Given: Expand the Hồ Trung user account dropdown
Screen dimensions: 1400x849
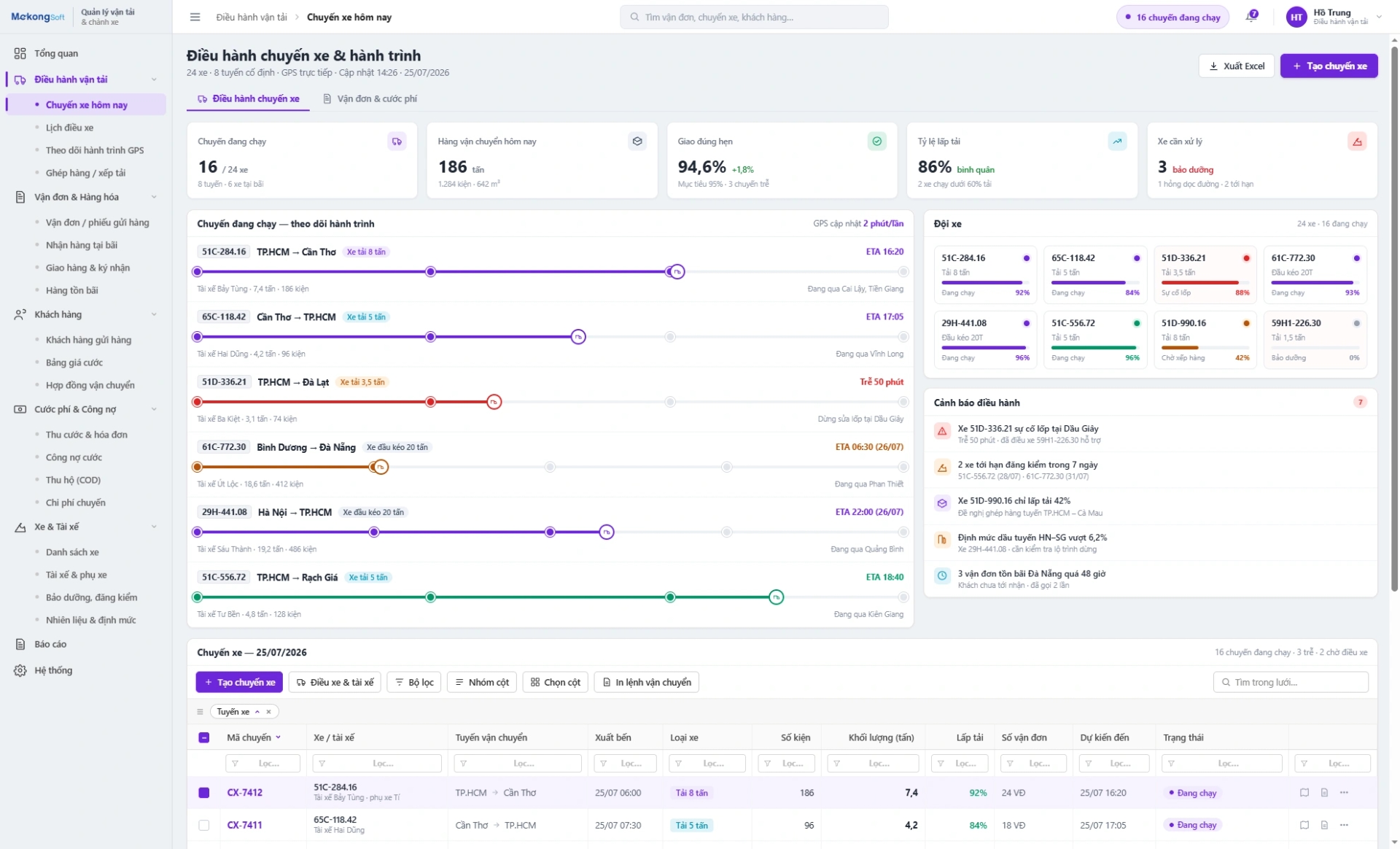Looking at the screenshot, I should [x=1379, y=16].
